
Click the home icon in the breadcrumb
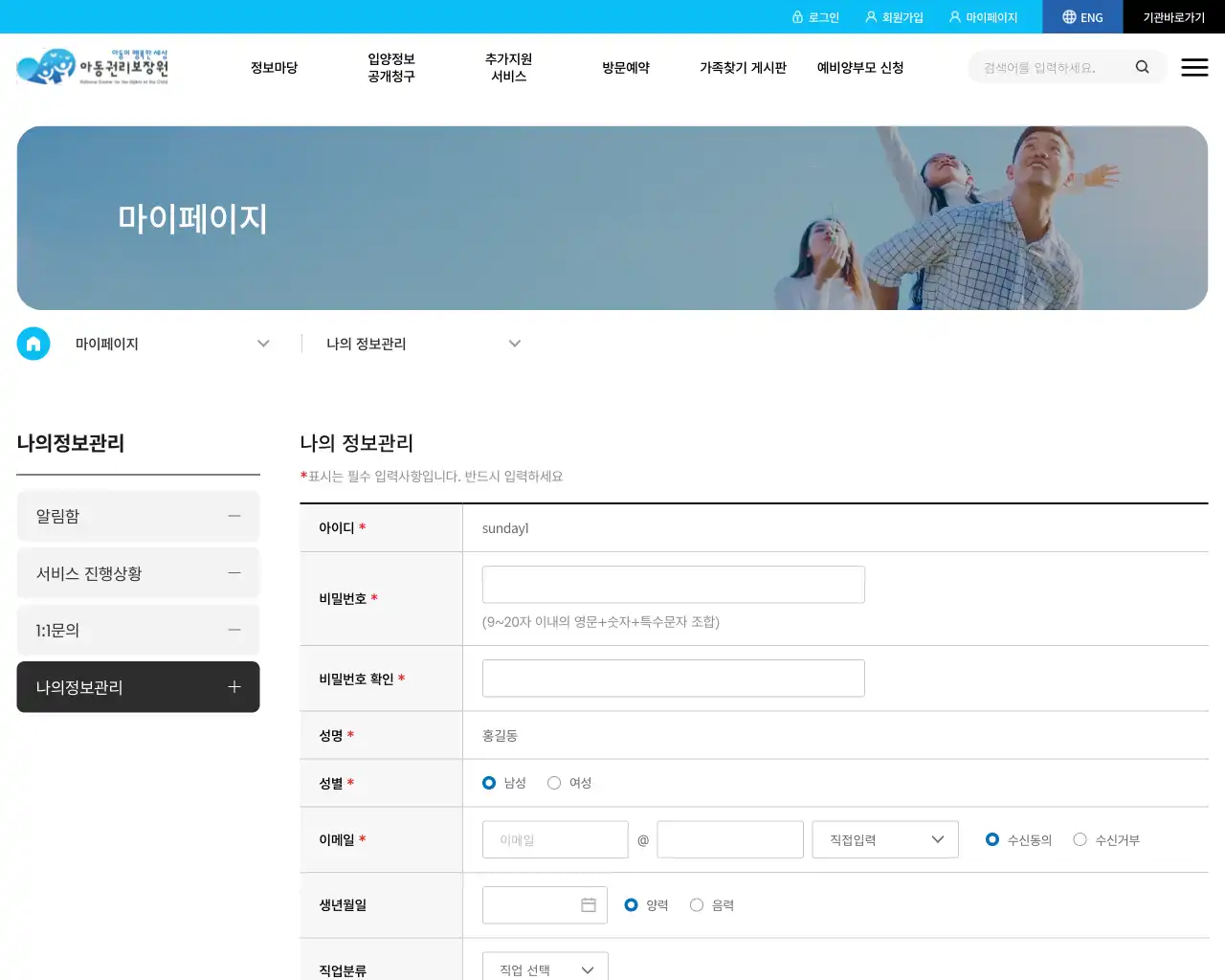coord(33,343)
